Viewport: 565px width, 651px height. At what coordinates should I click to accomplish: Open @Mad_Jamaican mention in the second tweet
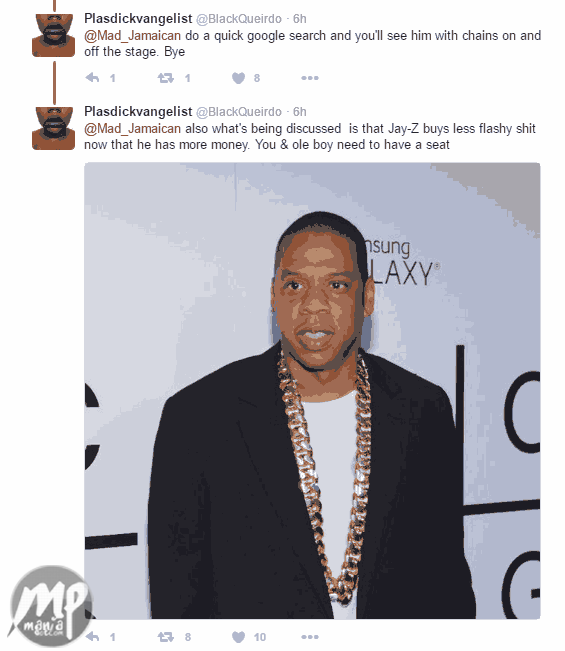coord(132,129)
